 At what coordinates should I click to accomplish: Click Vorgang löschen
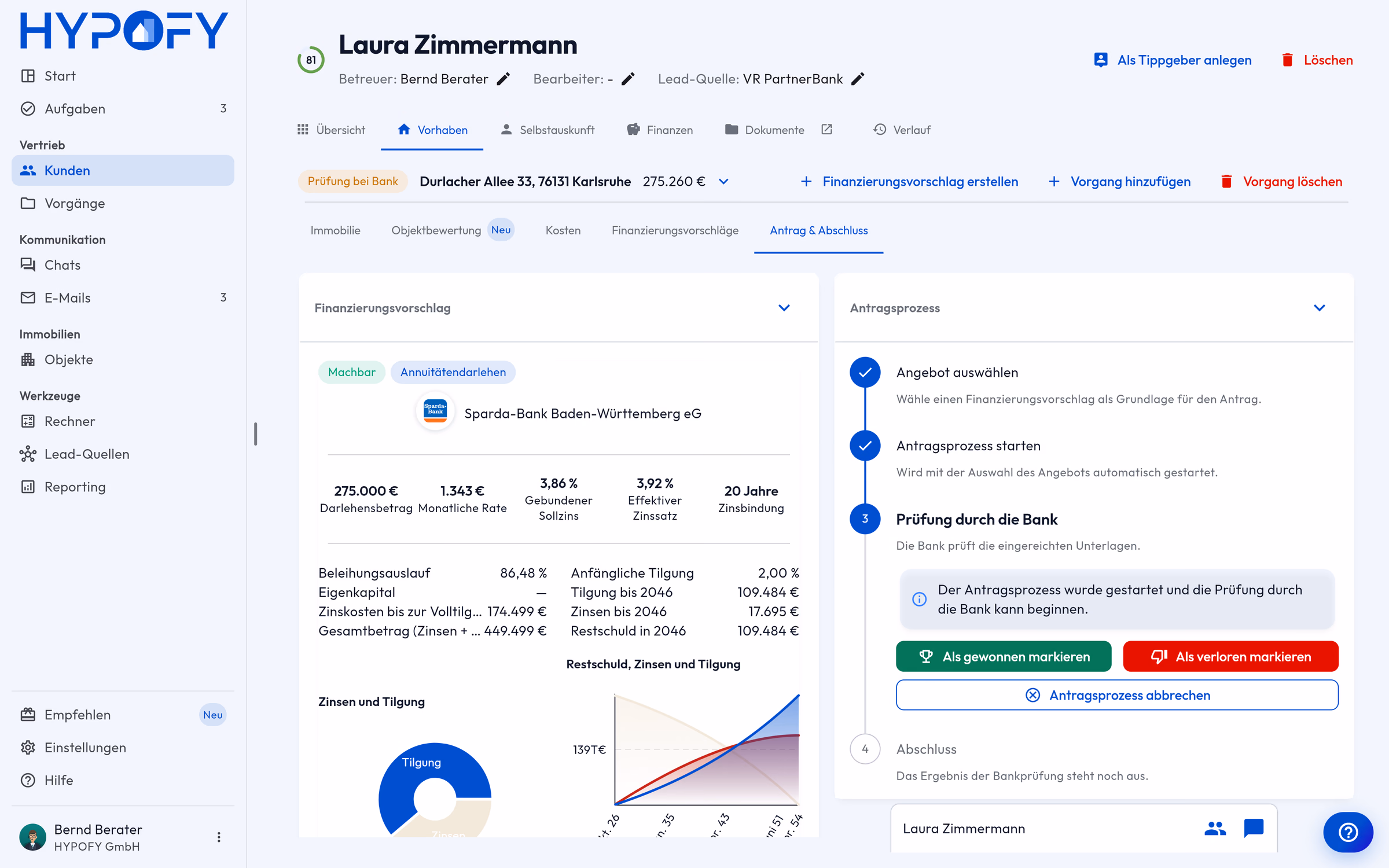(1281, 182)
